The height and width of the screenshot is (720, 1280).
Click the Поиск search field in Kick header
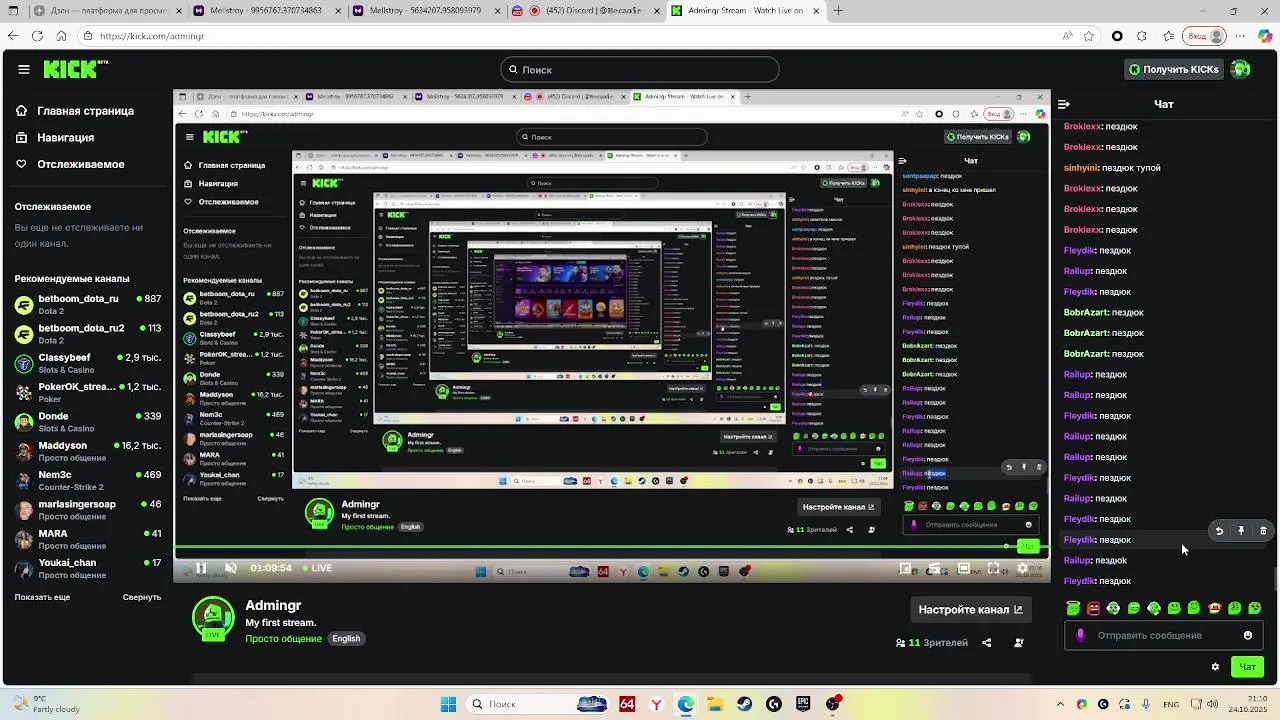pos(640,69)
